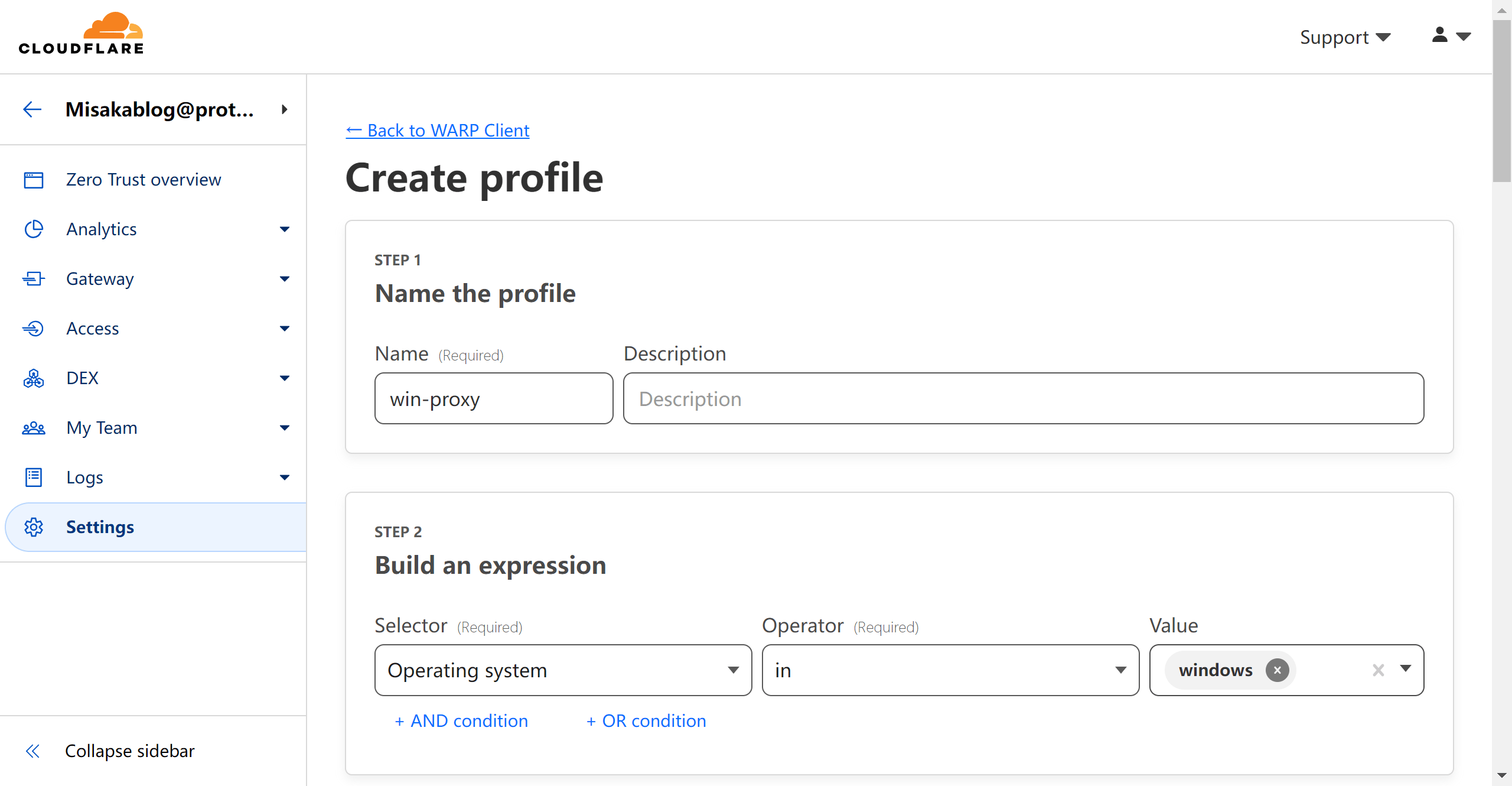The image size is (1512, 786).
Task: Open the Operator dropdown showing 'in'
Action: coord(950,670)
